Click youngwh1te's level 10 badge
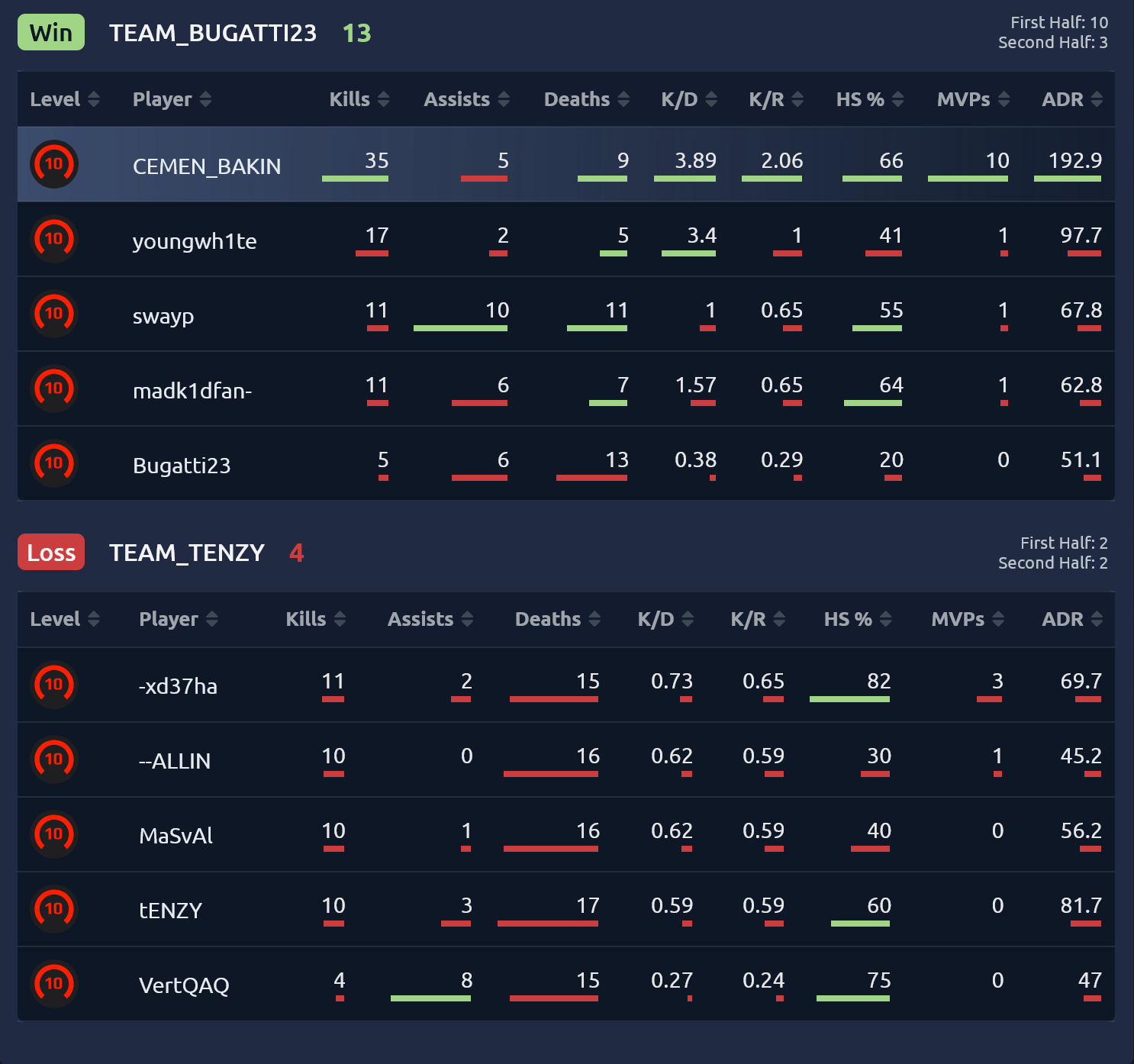1134x1064 pixels. coord(54,239)
